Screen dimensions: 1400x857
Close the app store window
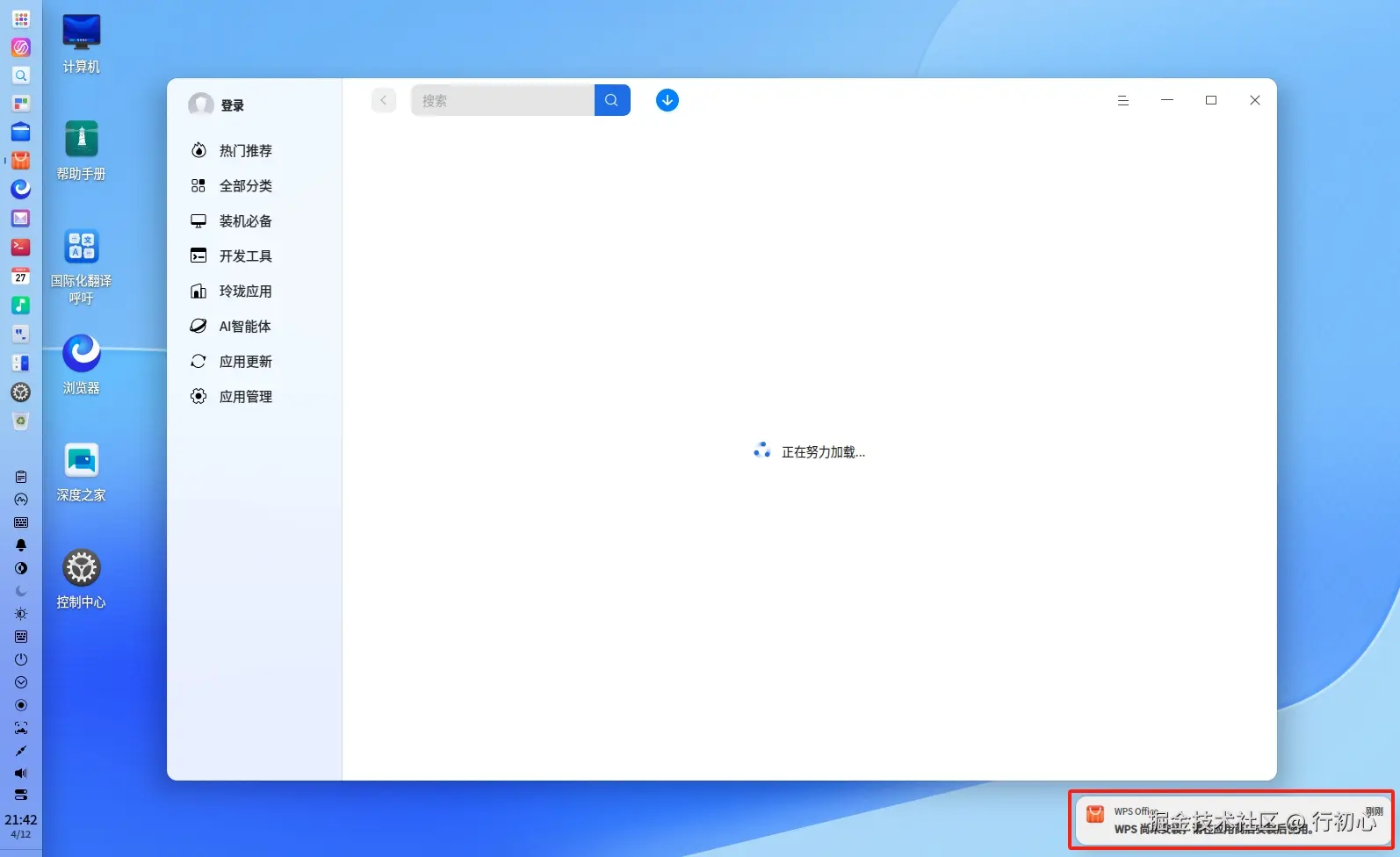coord(1255,100)
